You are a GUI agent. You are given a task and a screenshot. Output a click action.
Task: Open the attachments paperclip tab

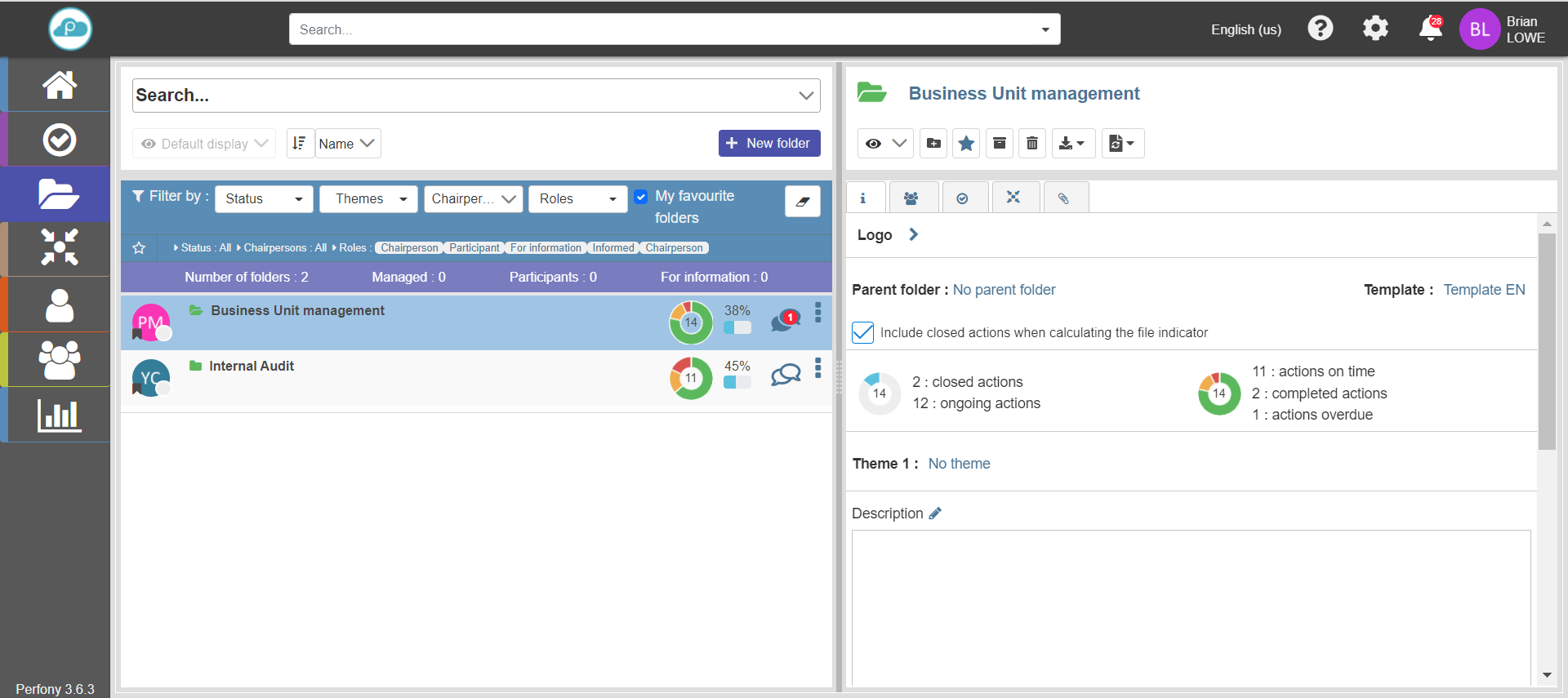coord(1063,198)
